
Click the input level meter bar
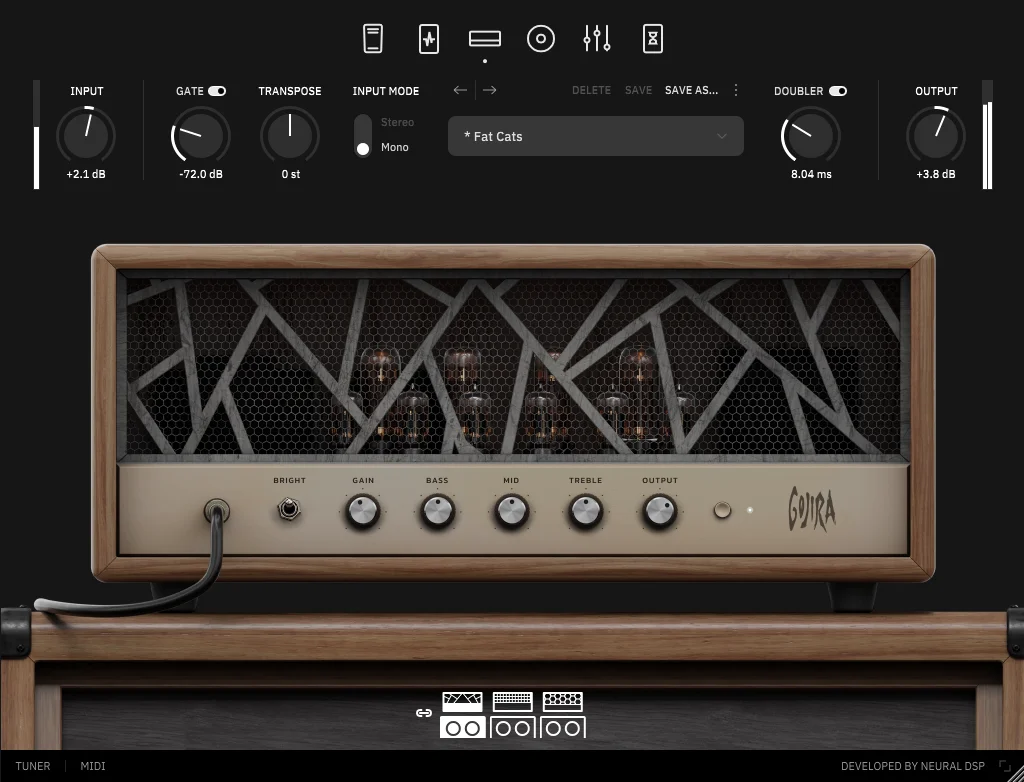pos(37,135)
